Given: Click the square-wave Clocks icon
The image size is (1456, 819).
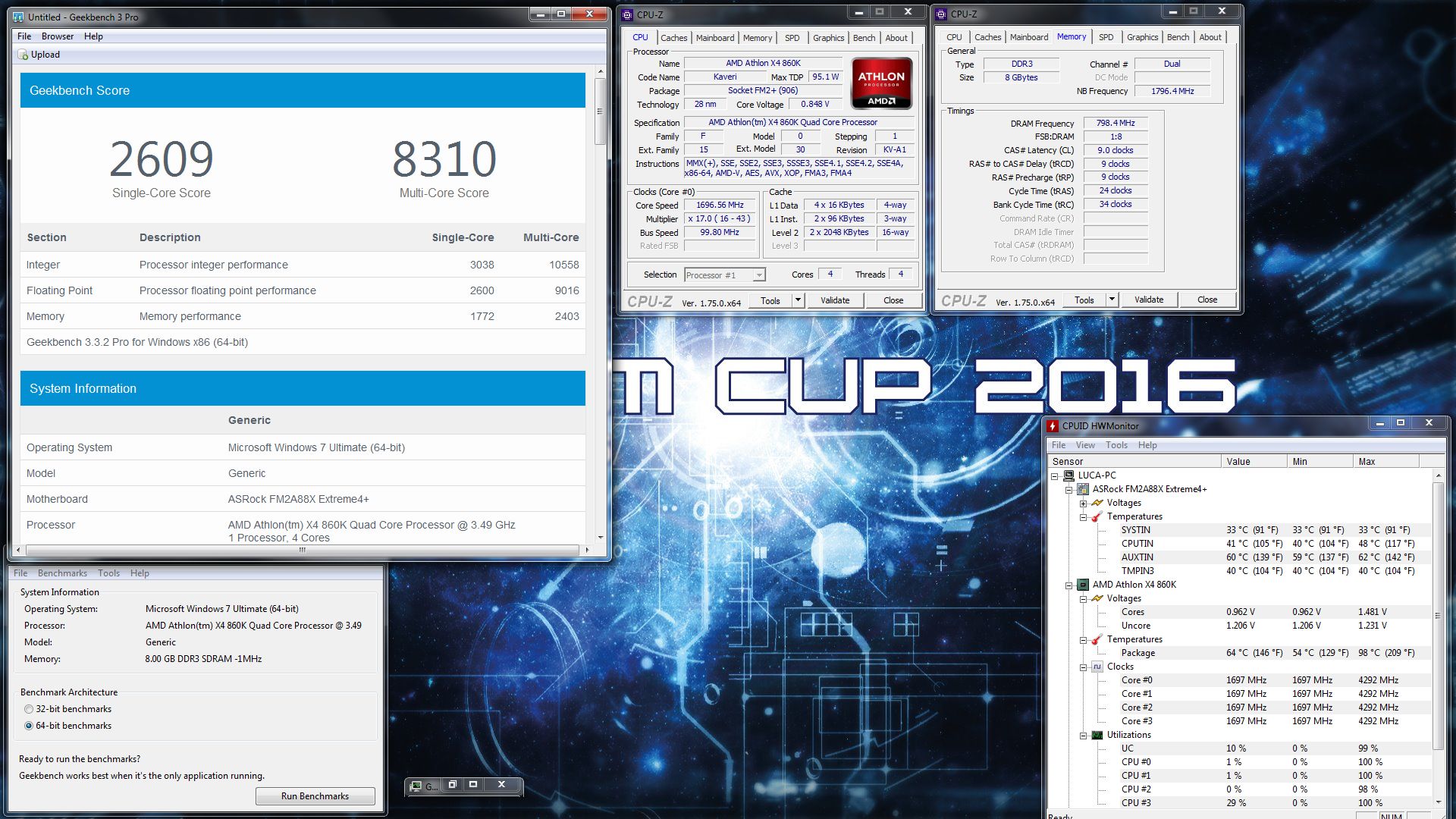Looking at the screenshot, I should [1097, 667].
